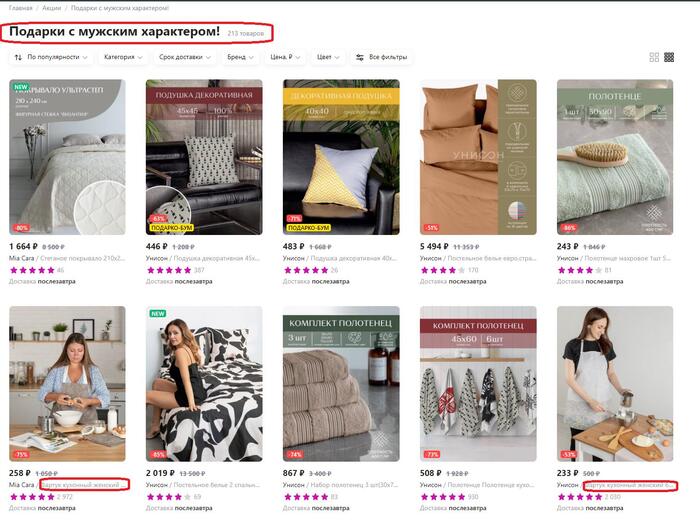Click star rating of the 1 664 ₽ bedspread
700x524 pixels.
[x=32, y=270]
